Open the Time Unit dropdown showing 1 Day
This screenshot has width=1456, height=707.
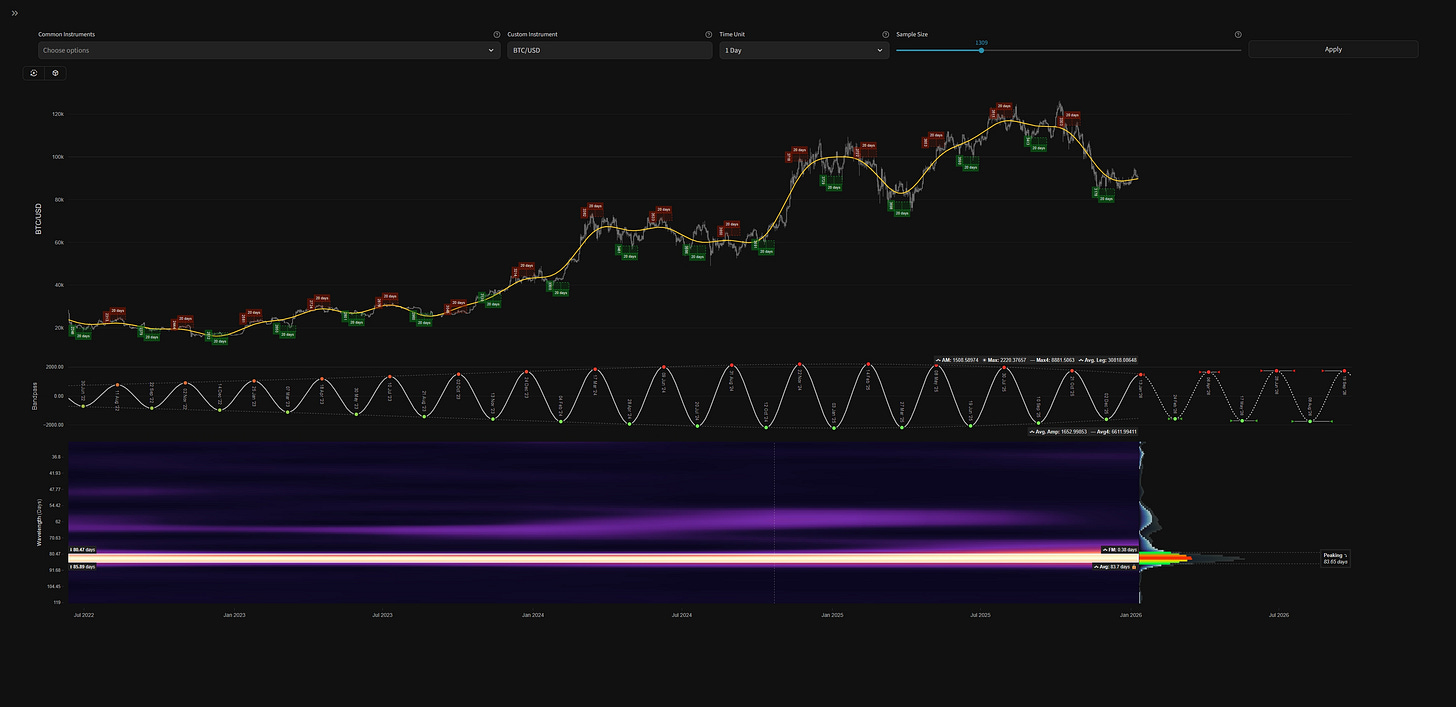pos(804,50)
